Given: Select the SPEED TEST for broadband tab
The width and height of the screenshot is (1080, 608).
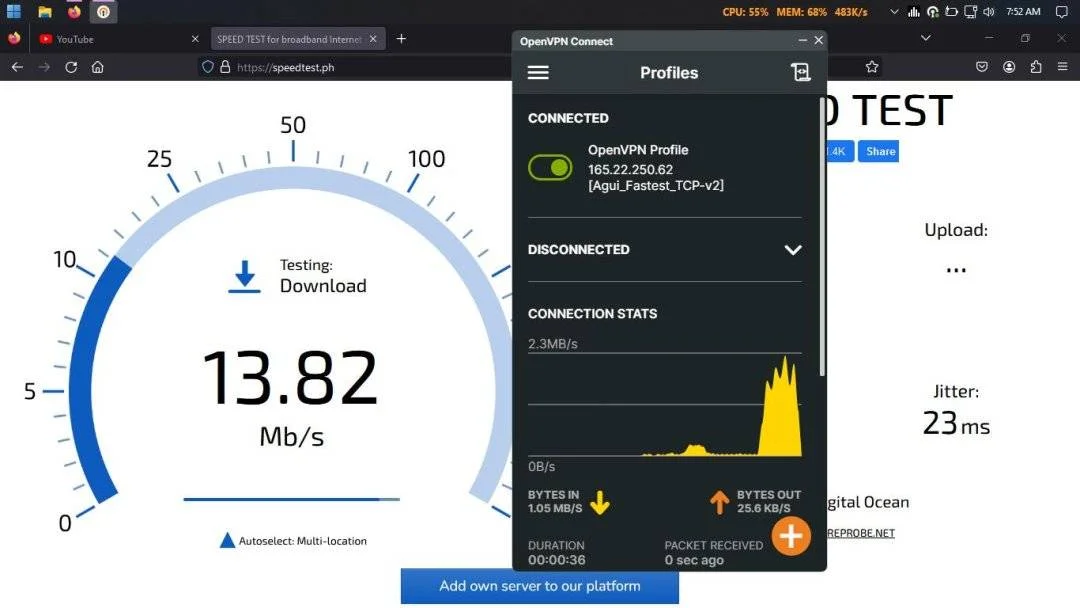Looking at the screenshot, I should [289, 39].
